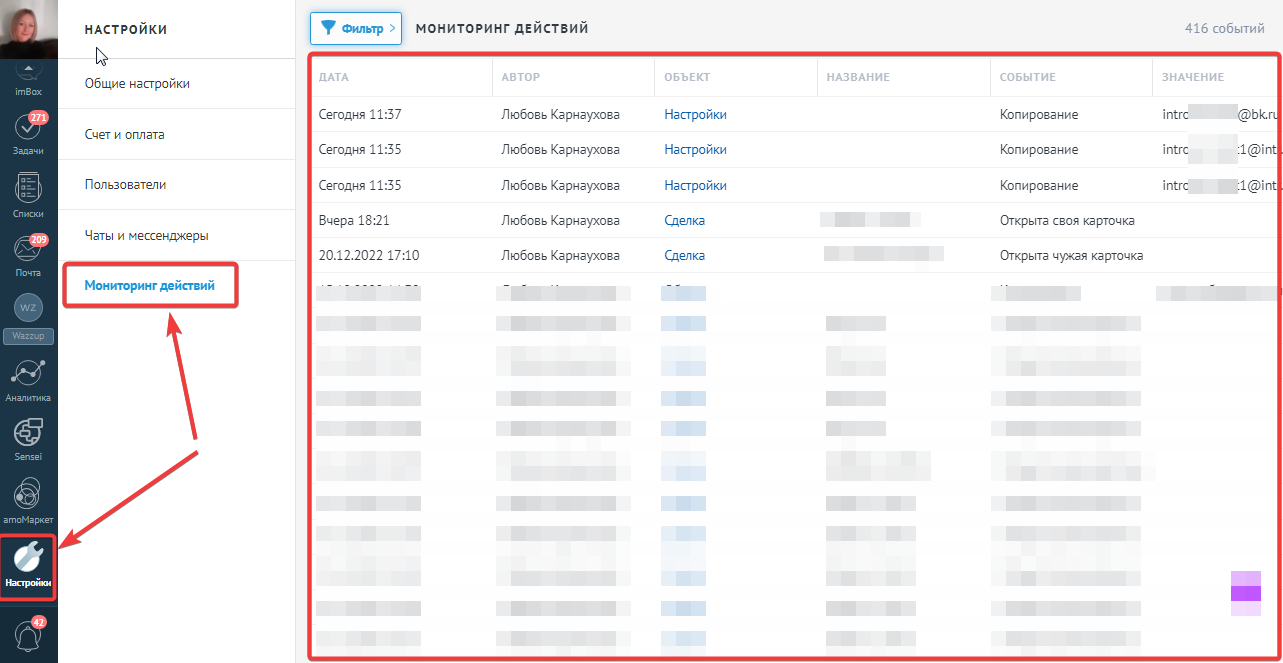This screenshot has width=1283, height=663.
Task: Open amoМаркет in the sidebar
Action: 28,503
